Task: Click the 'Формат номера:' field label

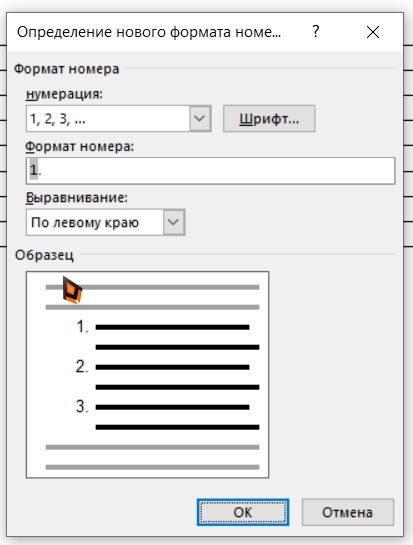Action: (80, 146)
